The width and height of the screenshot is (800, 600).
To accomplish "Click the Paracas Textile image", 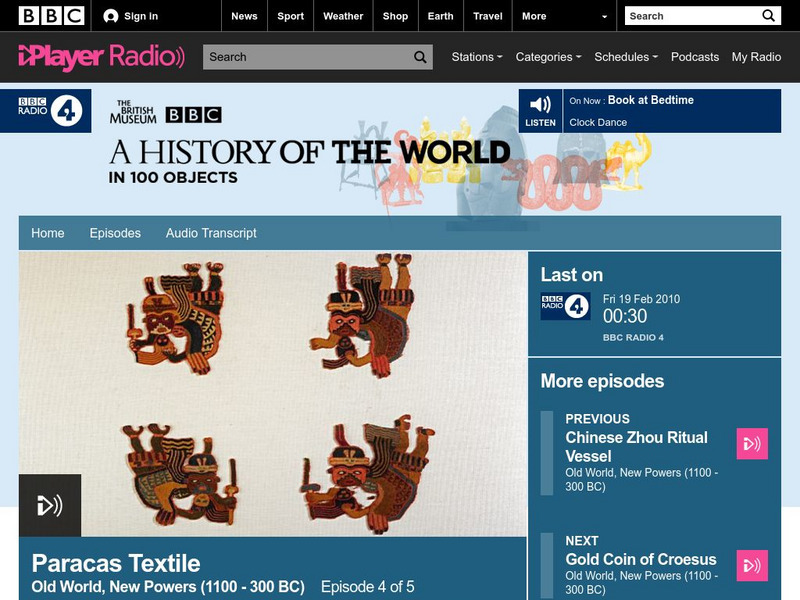I will point(273,393).
